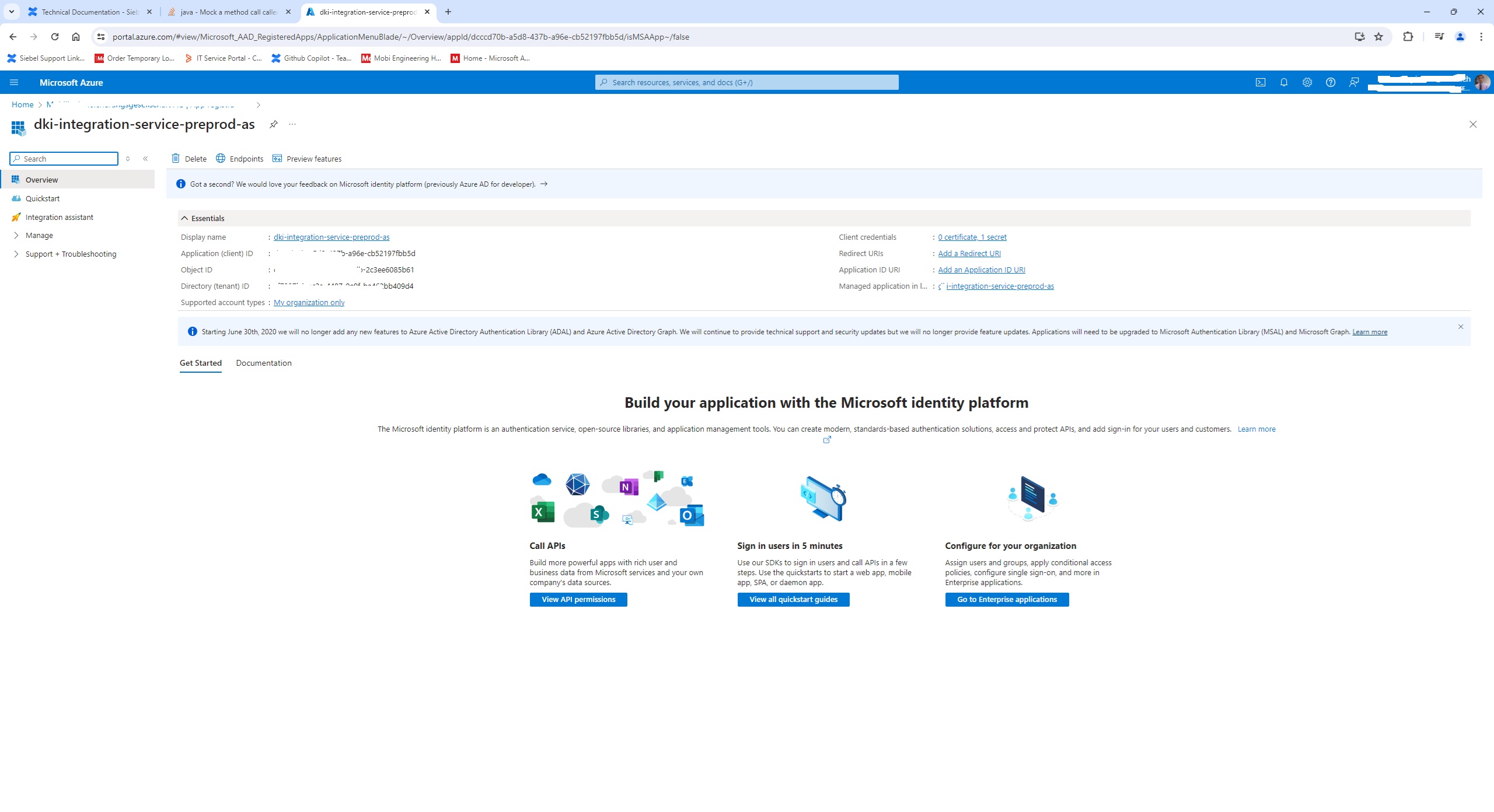Click the account profile avatar

tap(1482, 82)
